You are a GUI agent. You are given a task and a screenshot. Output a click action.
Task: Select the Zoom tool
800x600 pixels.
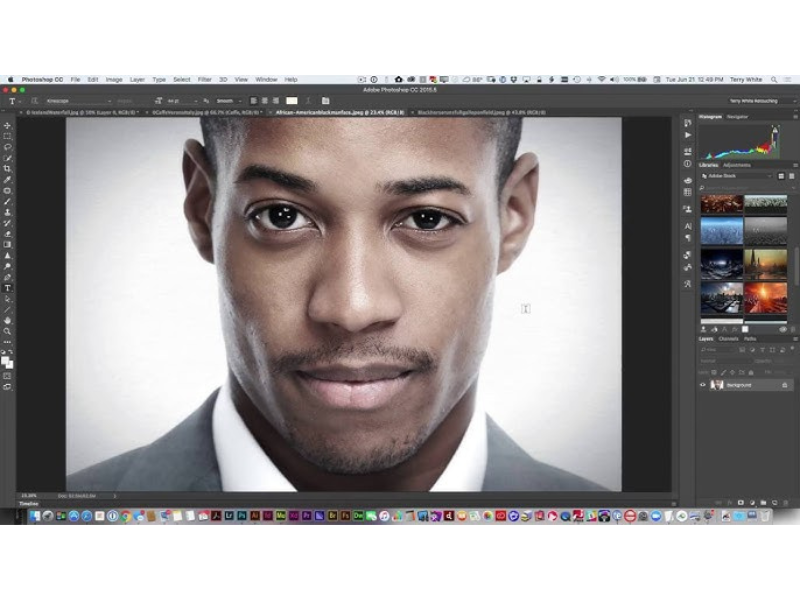pos(7,331)
